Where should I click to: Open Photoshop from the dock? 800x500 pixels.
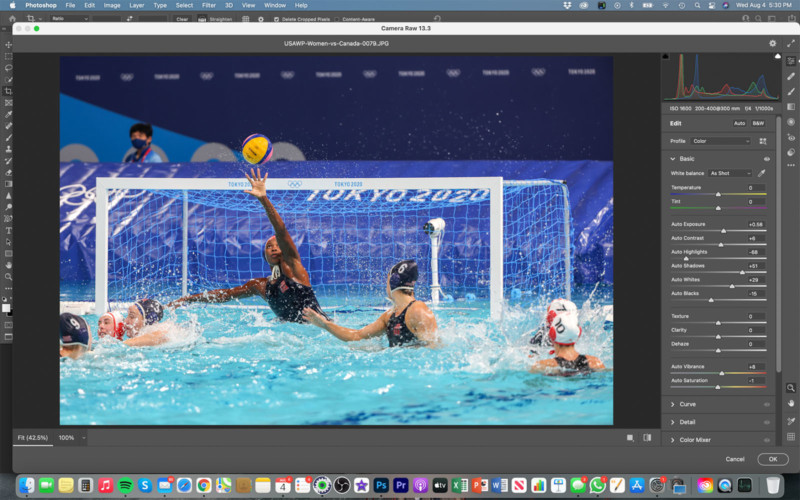click(381, 485)
